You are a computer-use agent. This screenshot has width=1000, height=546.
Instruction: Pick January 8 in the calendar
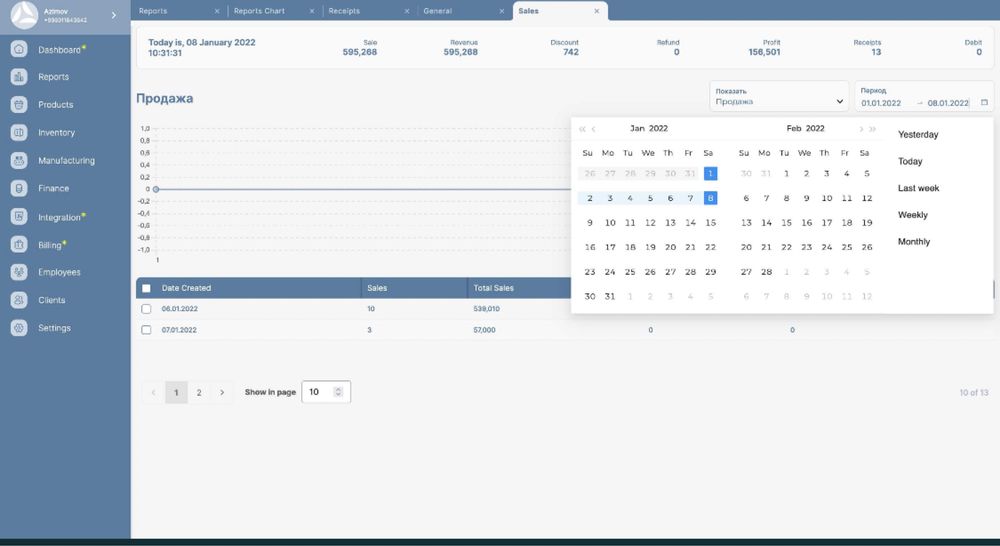710,198
